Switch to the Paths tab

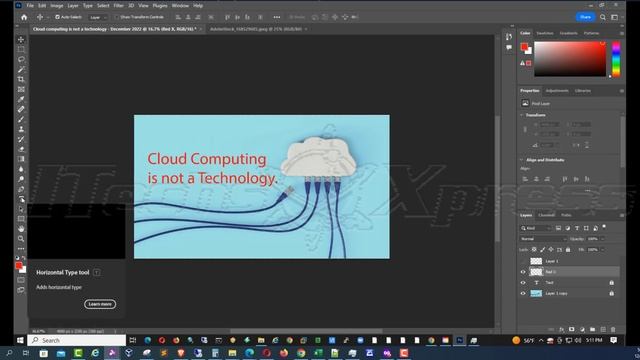566,215
